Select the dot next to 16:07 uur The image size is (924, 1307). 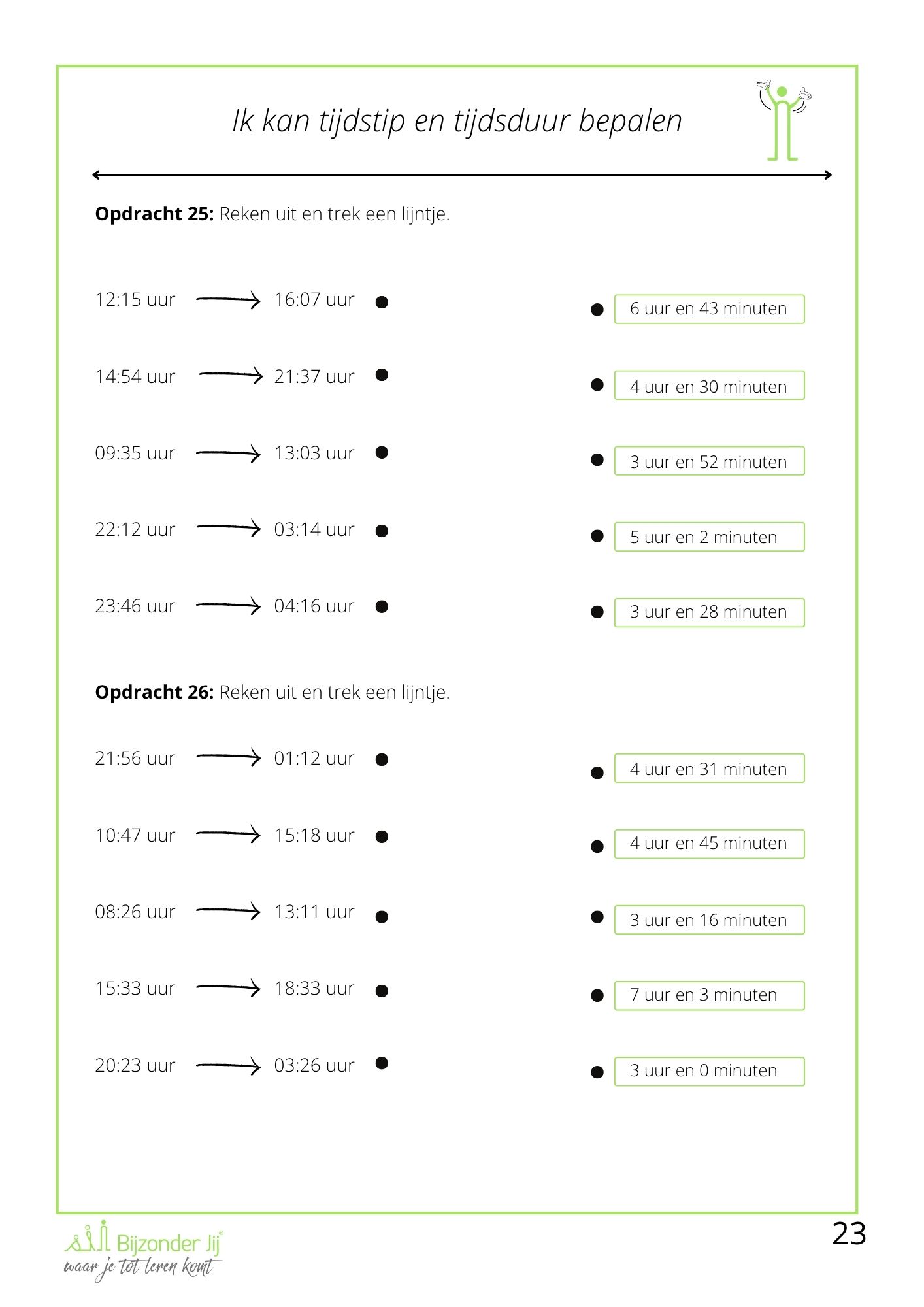382,302
